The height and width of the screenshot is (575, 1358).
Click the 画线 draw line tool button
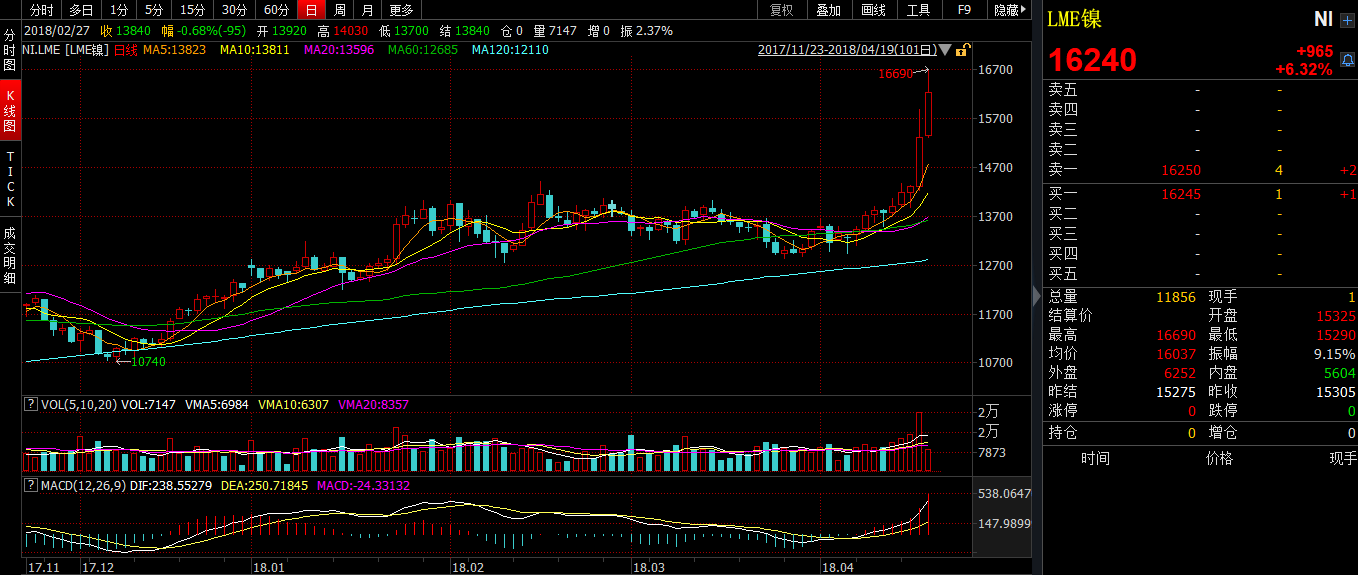pyautogui.click(x=873, y=10)
